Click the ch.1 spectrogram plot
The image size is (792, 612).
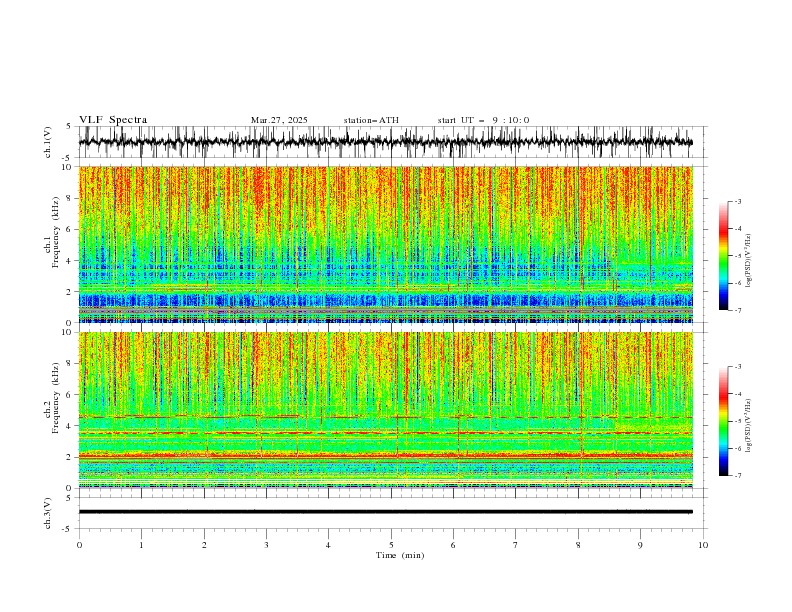385,244
